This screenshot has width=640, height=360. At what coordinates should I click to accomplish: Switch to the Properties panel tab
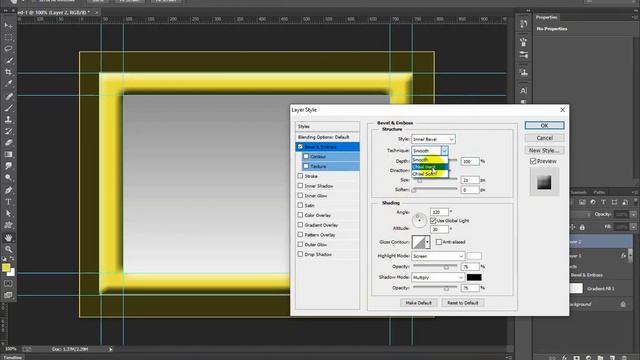coord(546,17)
